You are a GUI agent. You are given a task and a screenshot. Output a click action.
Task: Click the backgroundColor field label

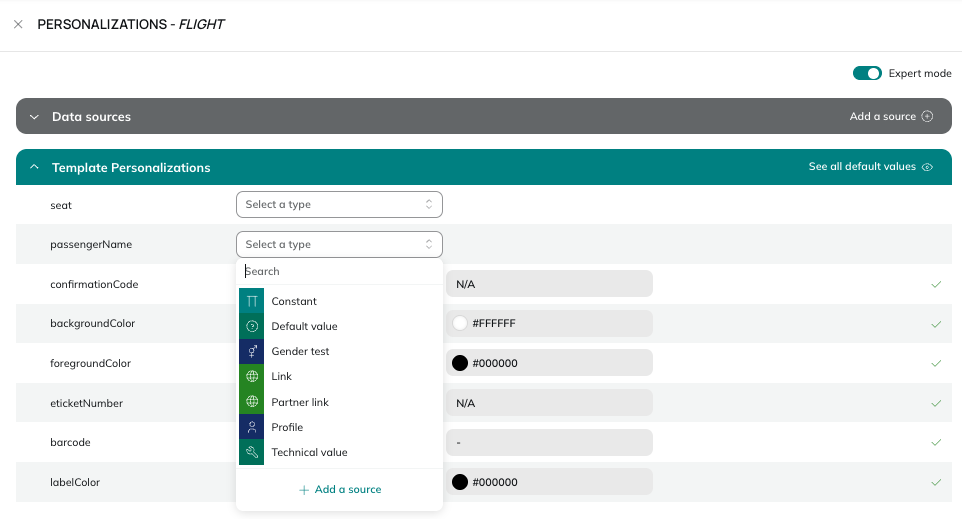click(92, 323)
